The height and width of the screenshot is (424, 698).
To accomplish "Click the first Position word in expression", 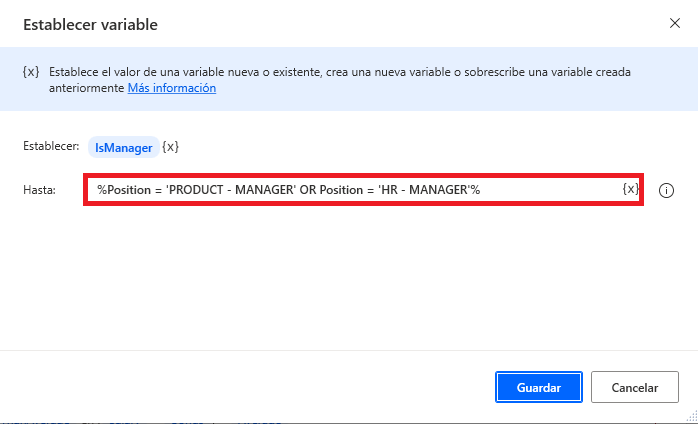I will point(129,190).
